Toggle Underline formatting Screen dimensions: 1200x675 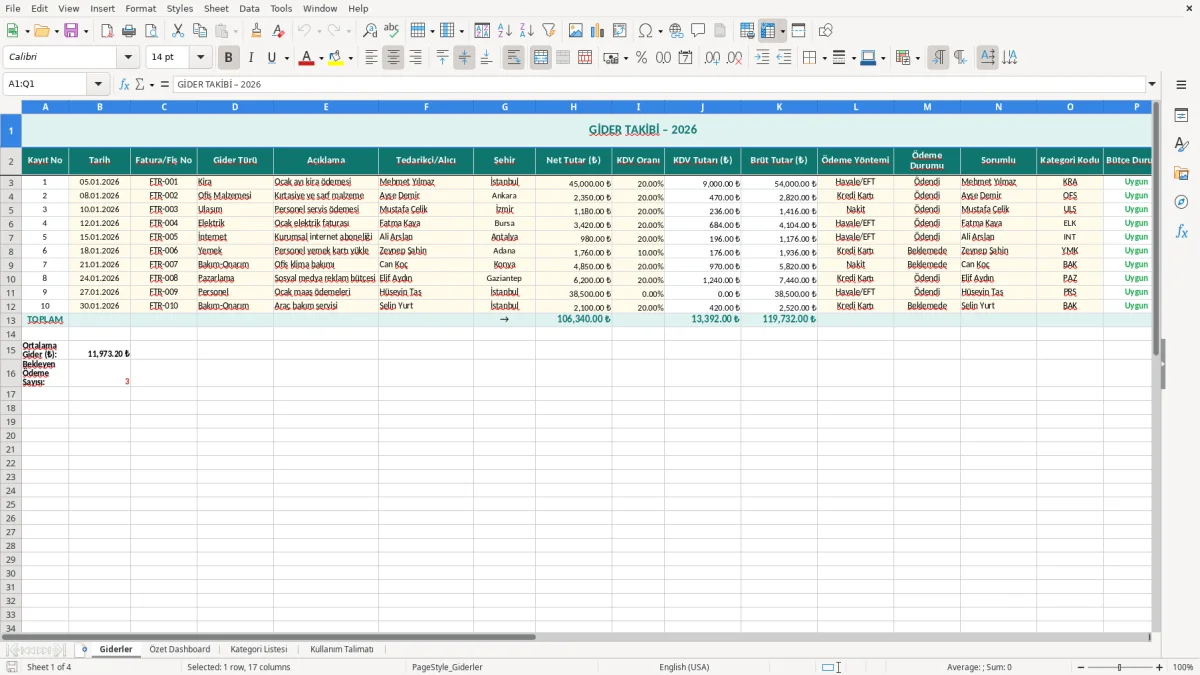(x=271, y=58)
